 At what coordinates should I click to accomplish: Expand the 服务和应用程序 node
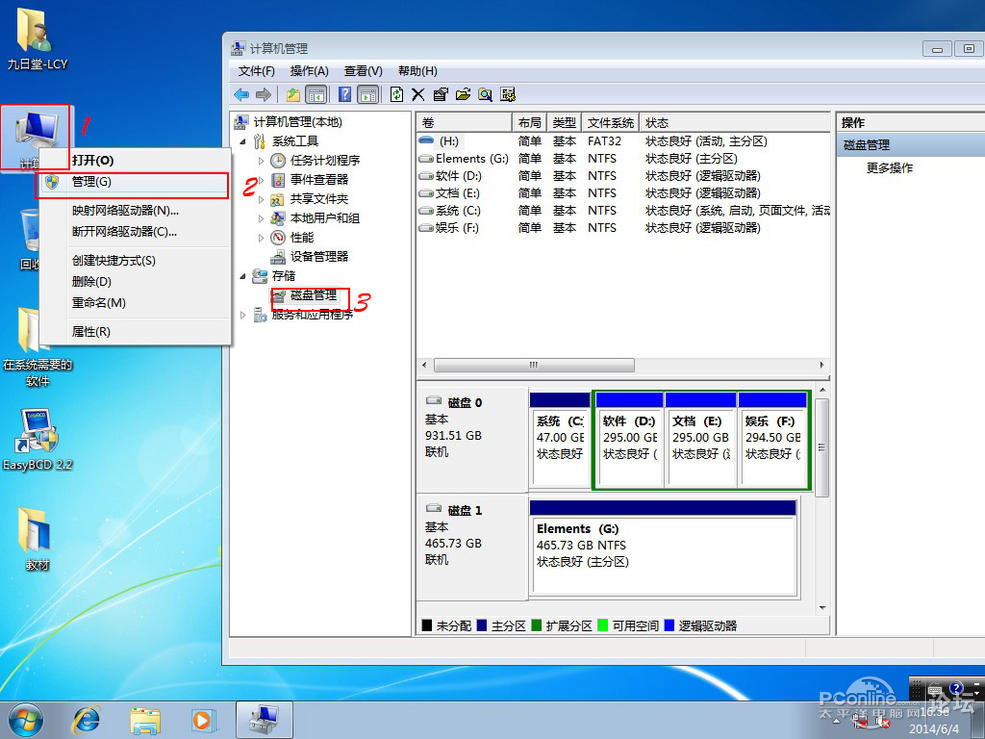[x=243, y=315]
